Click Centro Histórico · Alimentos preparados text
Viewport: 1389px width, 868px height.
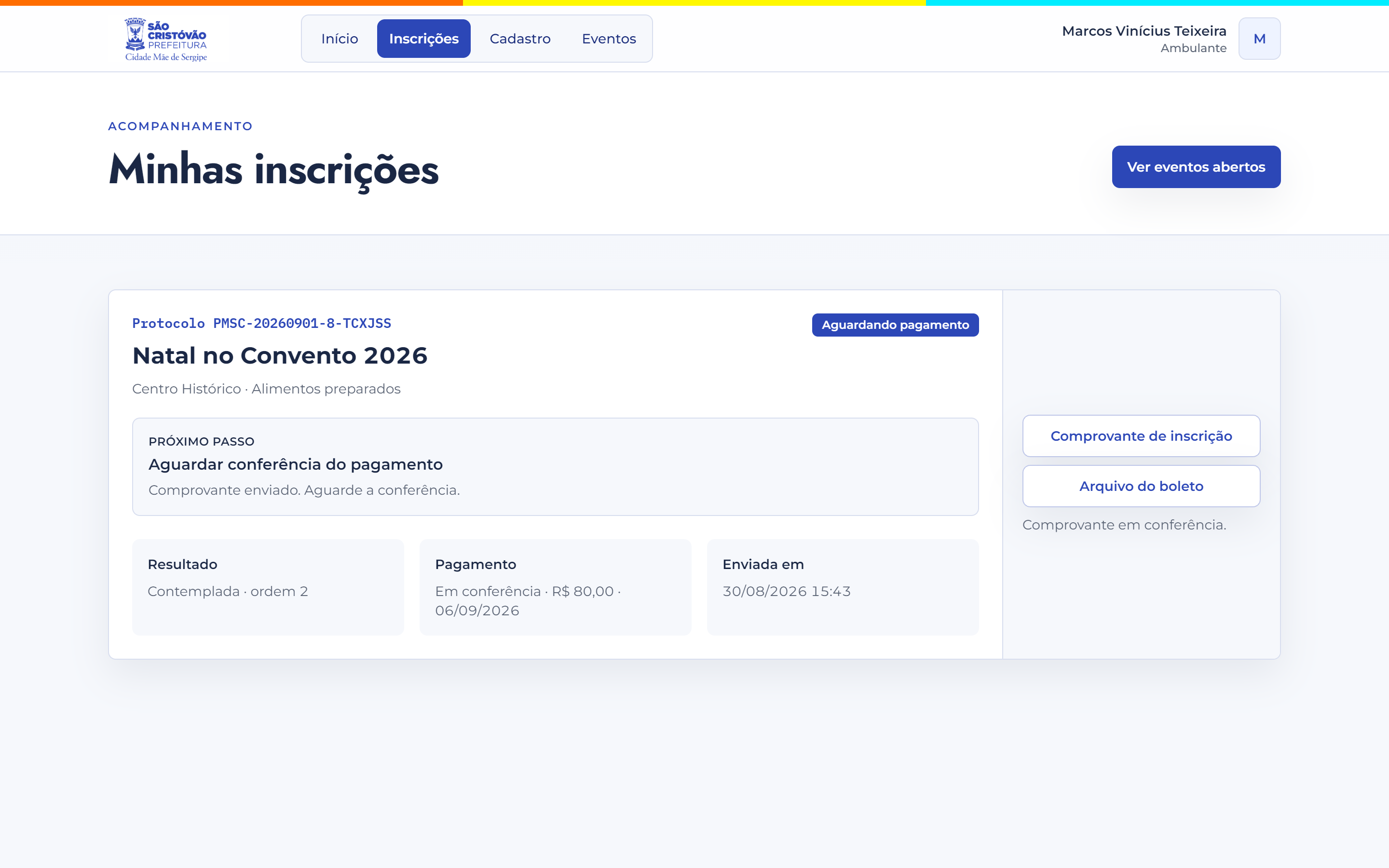pyautogui.click(x=266, y=389)
